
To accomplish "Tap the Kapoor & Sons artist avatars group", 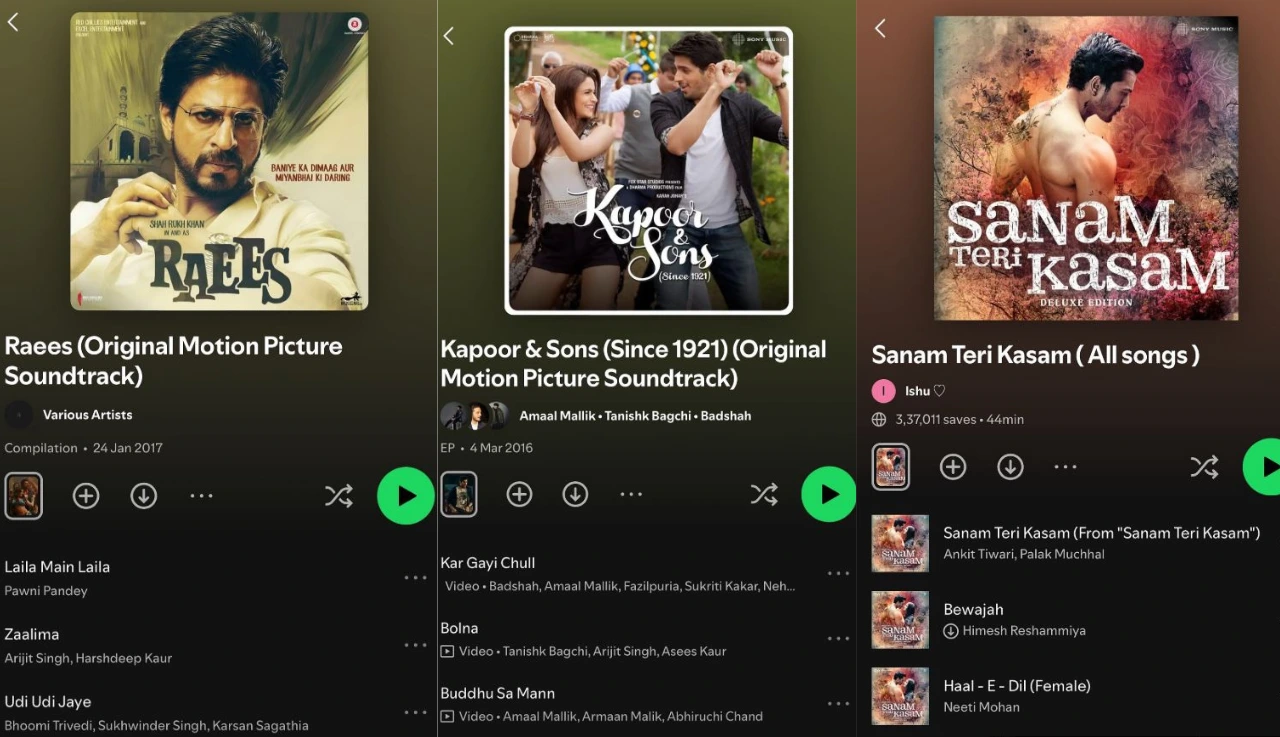I will (x=475, y=416).
